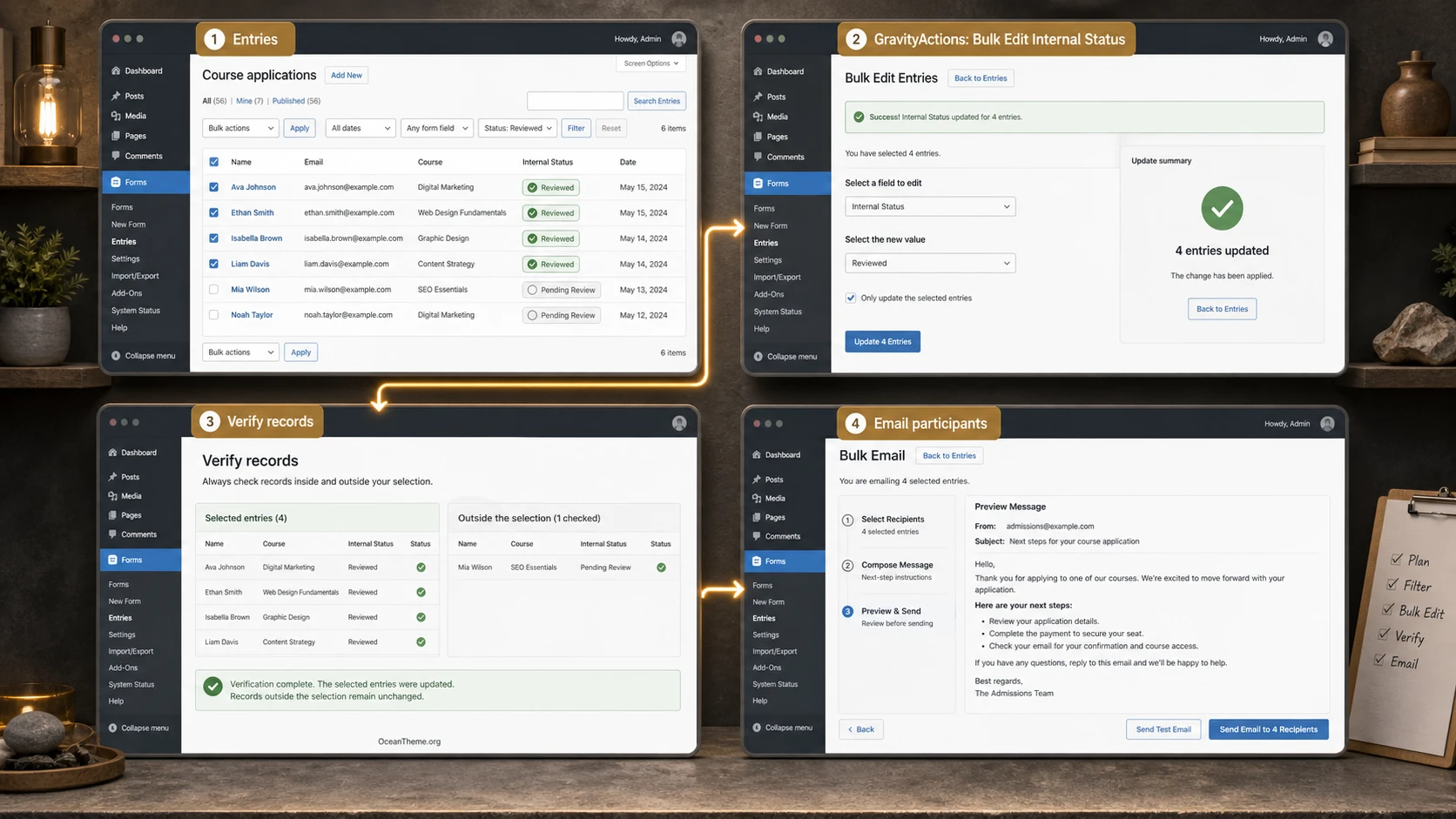Image resolution: width=1456 pixels, height=819 pixels.
Task: Click the Update 4 Entries button
Action: click(x=882, y=341)
